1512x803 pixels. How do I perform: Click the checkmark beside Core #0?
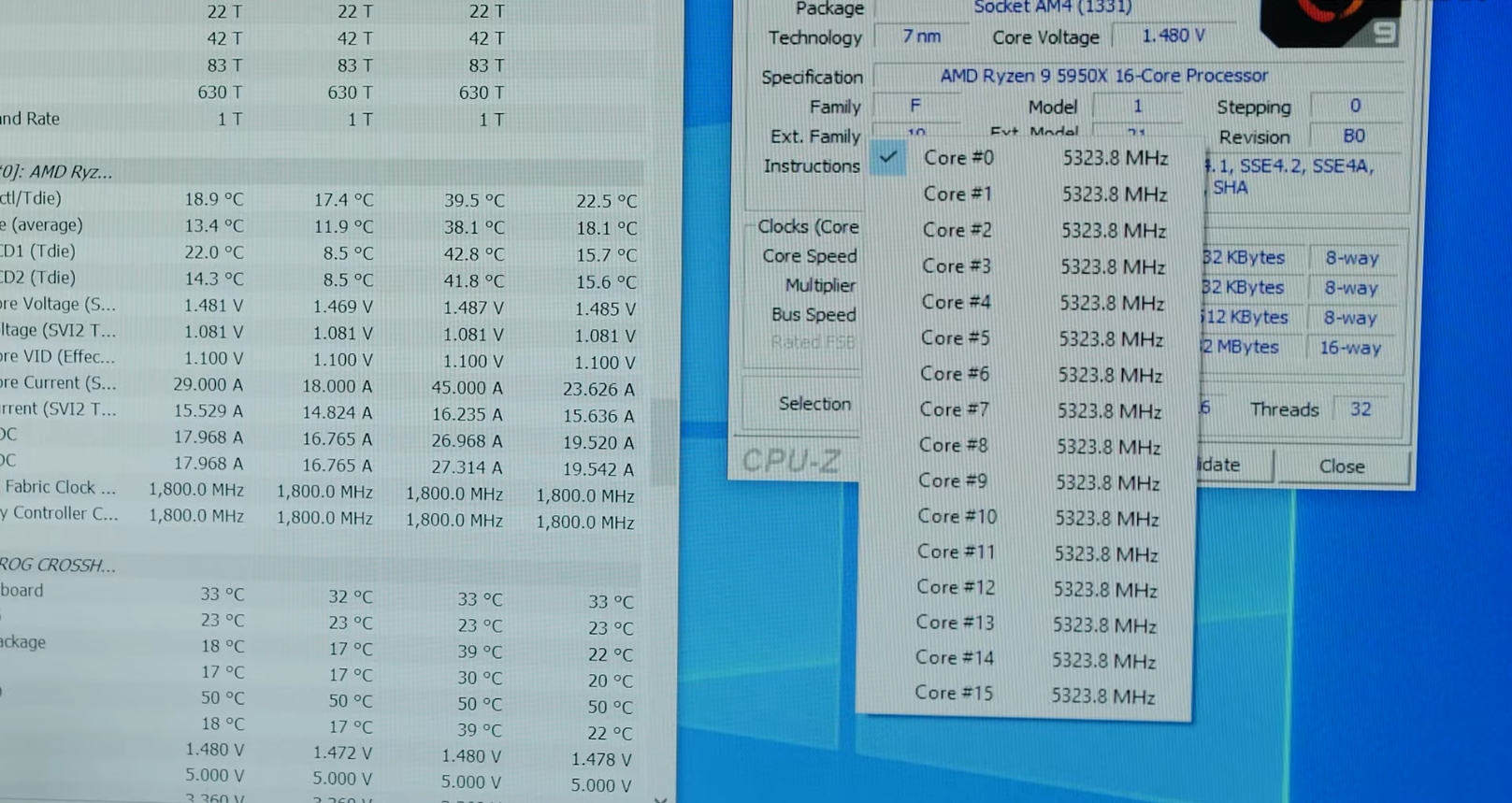point(888,158)
